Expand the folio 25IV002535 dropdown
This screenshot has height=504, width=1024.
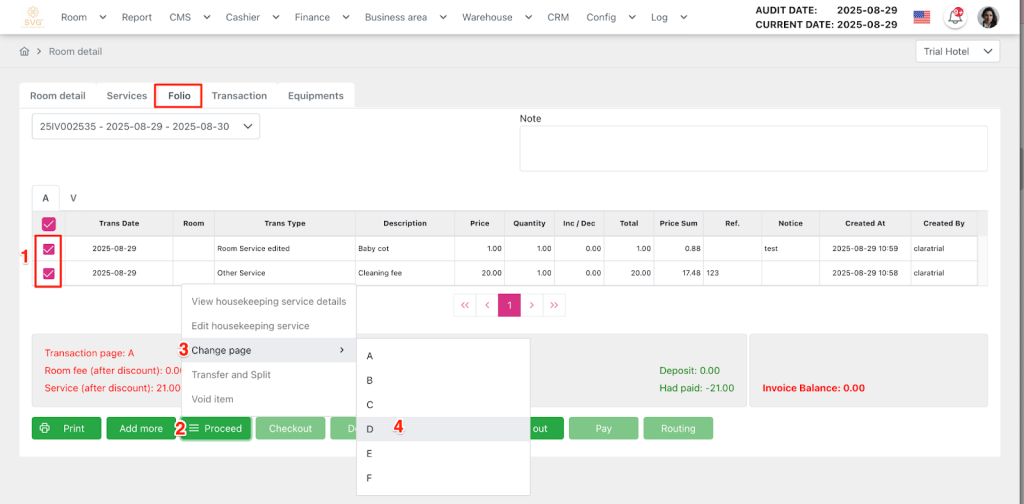click(x=146, y=127)
